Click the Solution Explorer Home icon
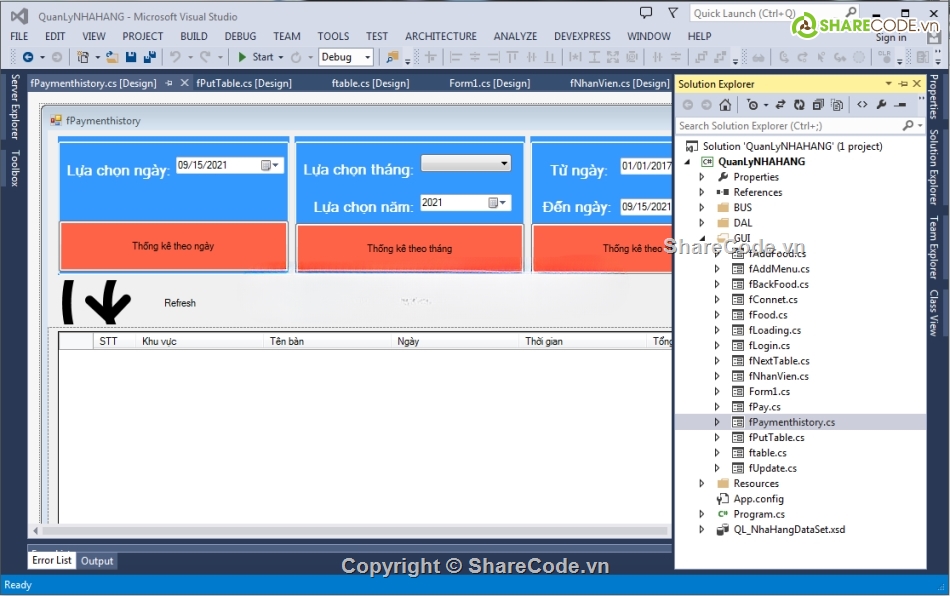 coord(725,105)
